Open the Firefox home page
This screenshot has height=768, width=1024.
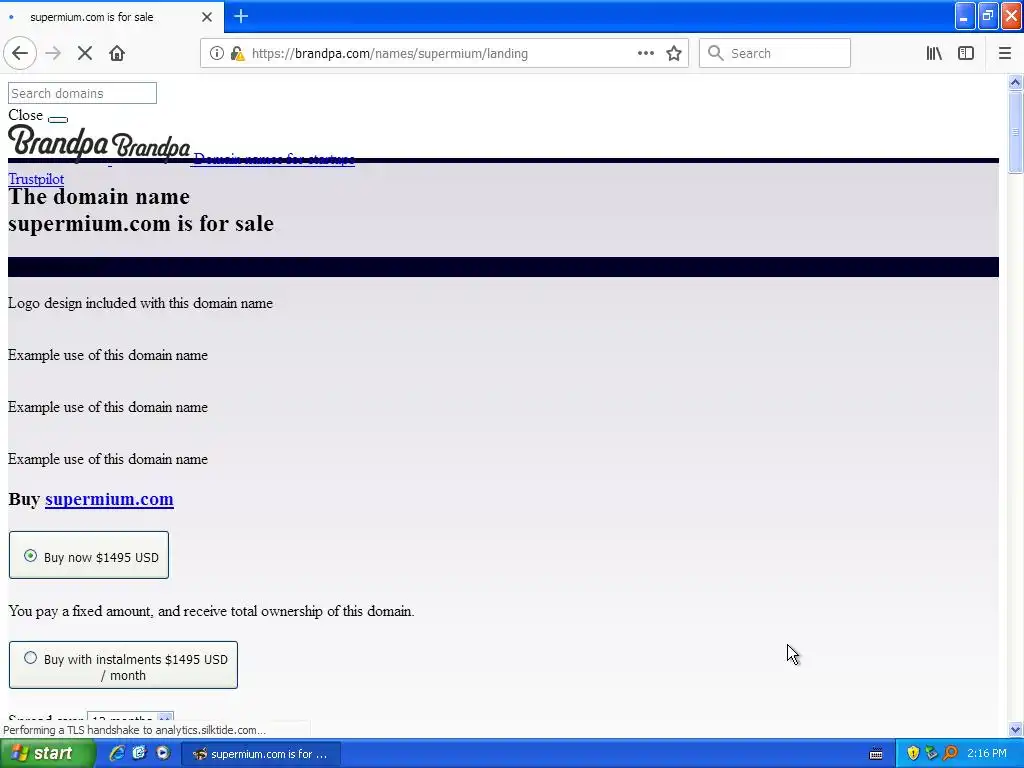pos(117,53)
